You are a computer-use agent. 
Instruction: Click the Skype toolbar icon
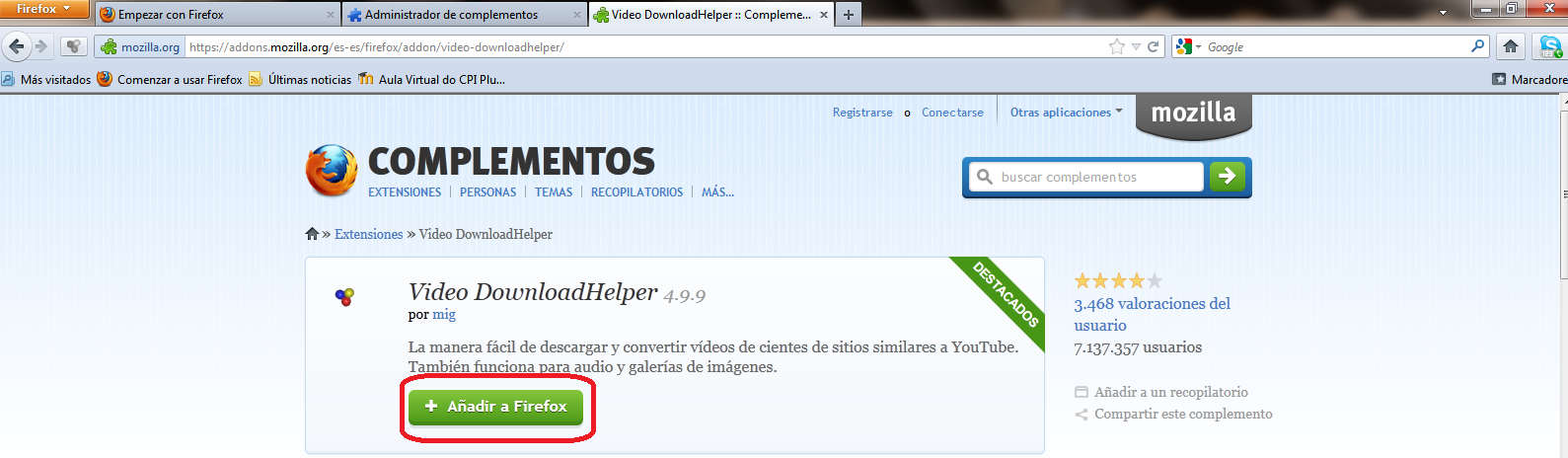click(x=1550, y=46)
